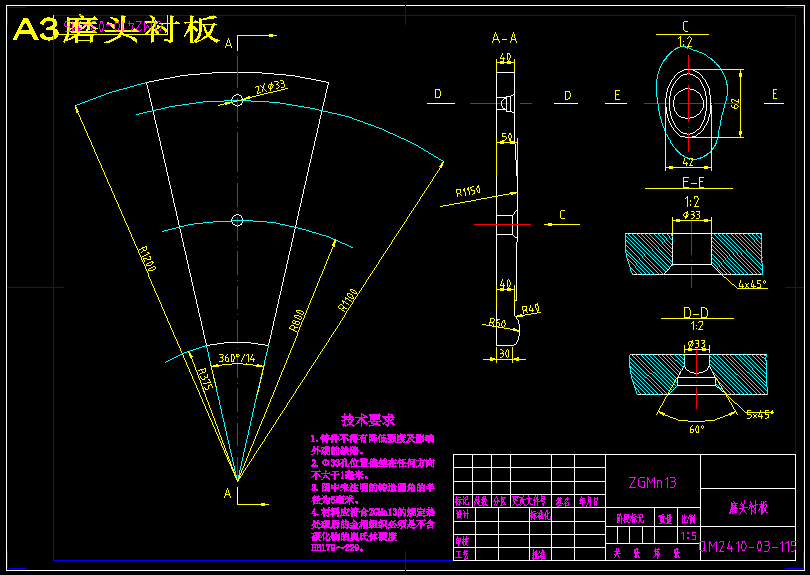Image resolution: width=810 pixels, height=575 pixels.
Task: Pick the "2Xφ33" hole dimension text
Action: coord(270,87)
